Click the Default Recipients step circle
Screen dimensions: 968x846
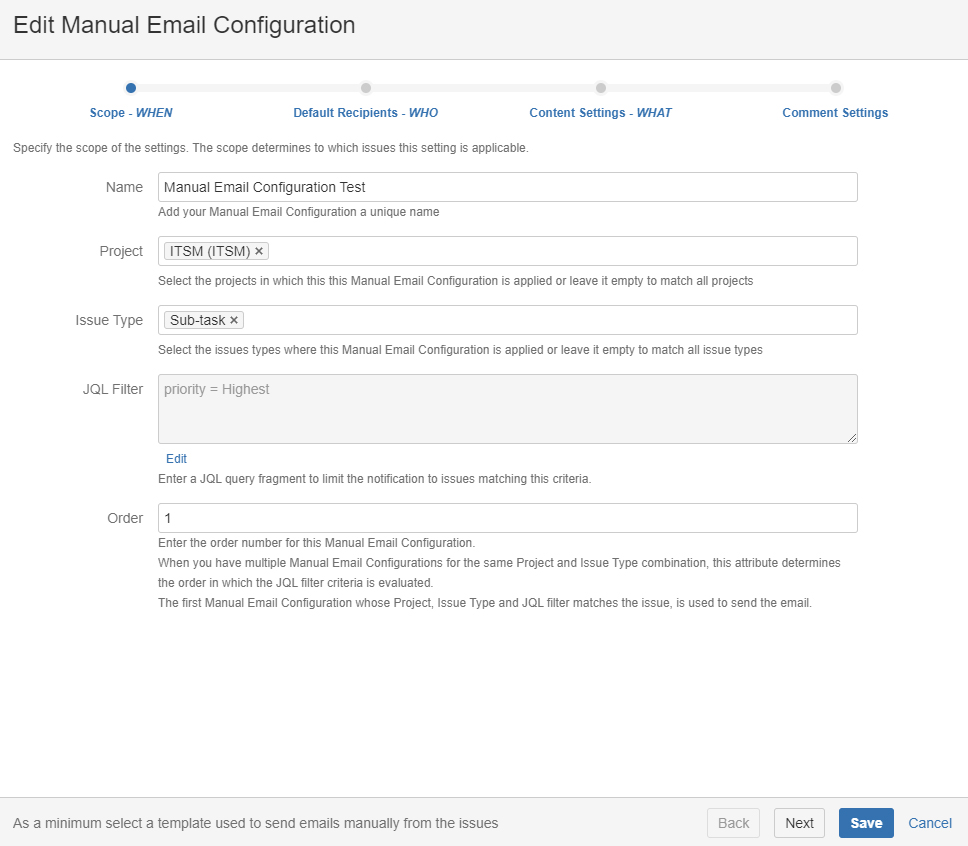[366, 88]
